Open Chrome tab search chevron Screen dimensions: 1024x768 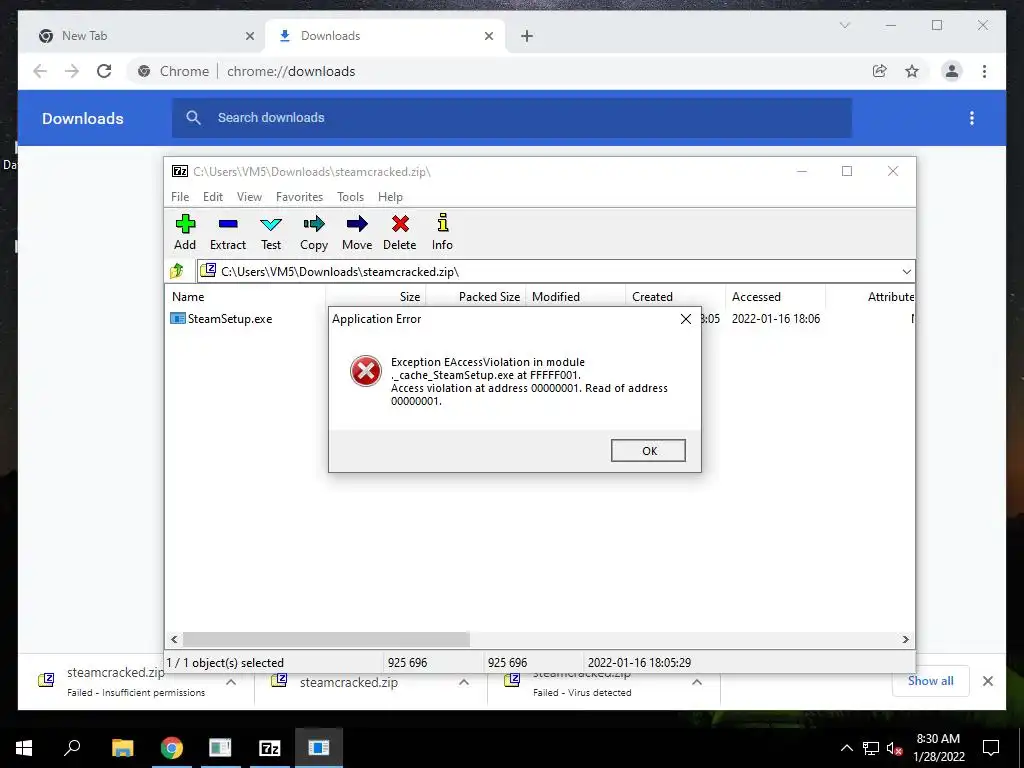click(x=844, y=25)
